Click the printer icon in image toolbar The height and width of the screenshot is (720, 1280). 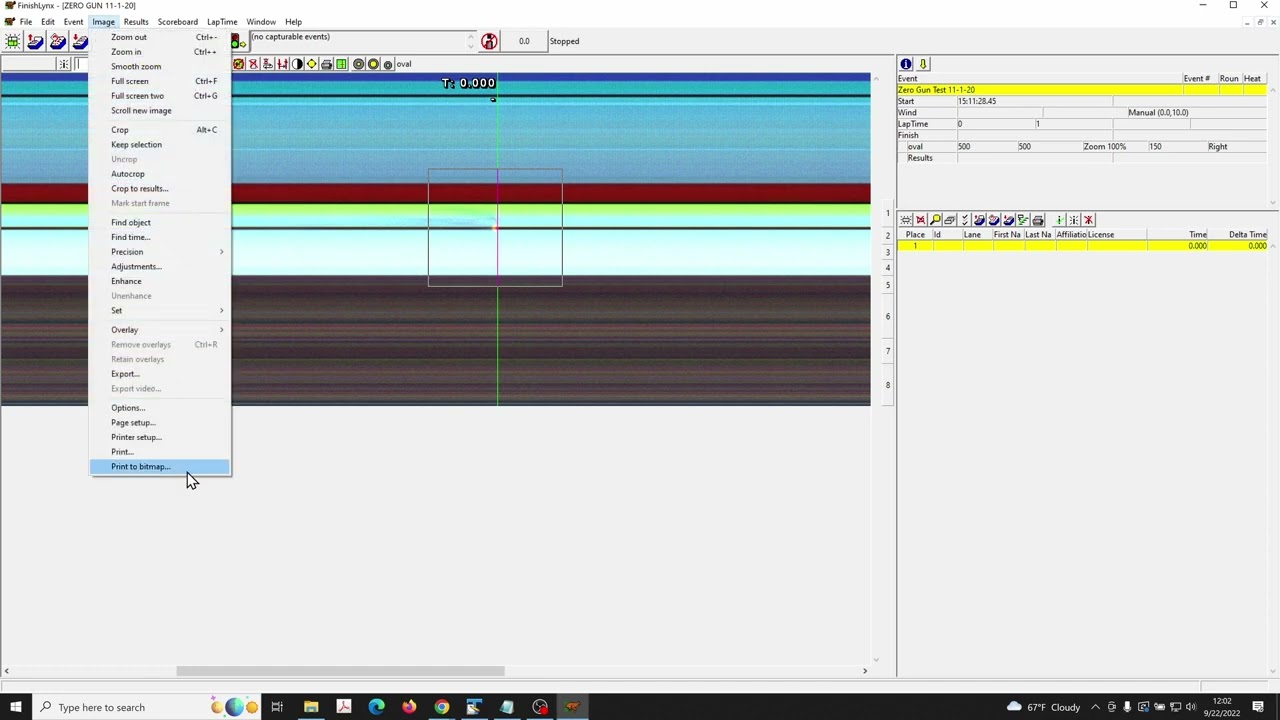326,64
